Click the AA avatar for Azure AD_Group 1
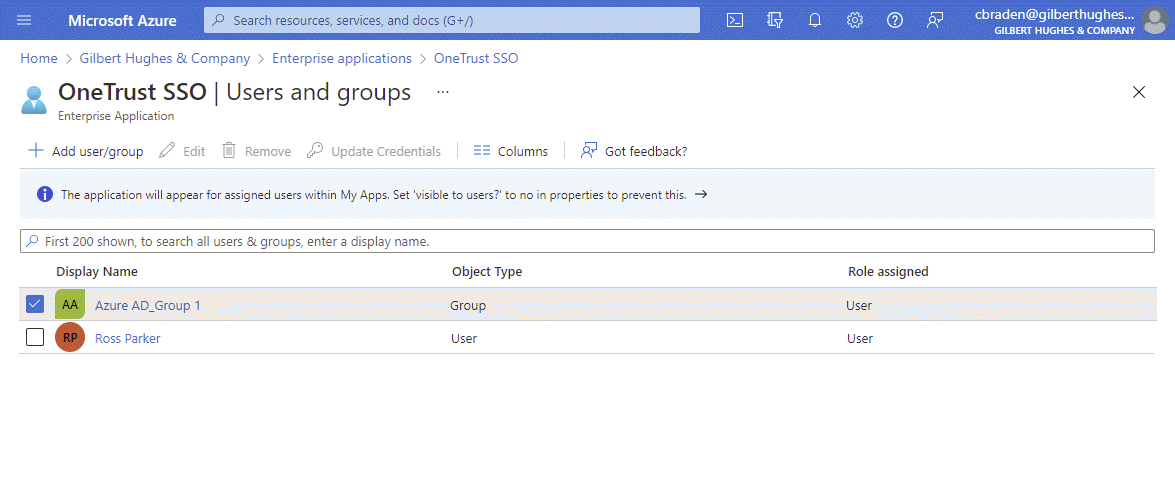The image size is (1175, 484). pos(70,304)
